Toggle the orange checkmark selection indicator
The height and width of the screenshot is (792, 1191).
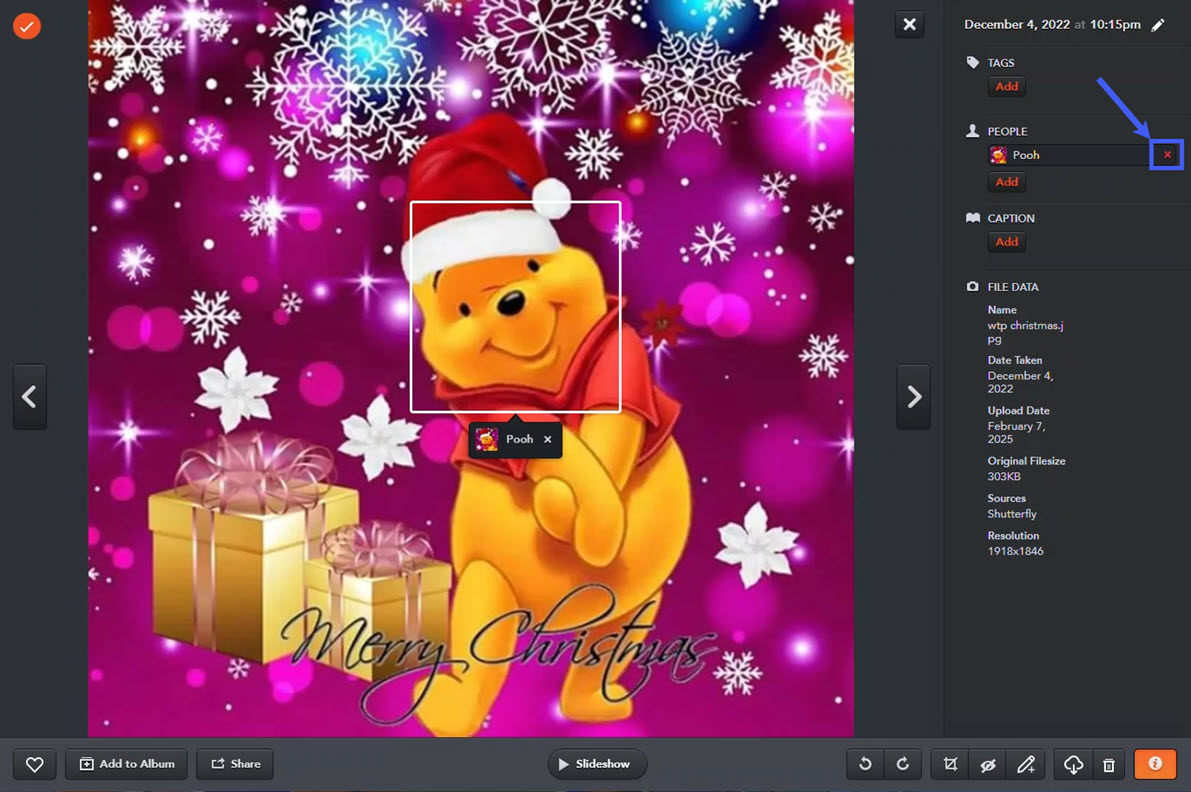[x=26, y=26]
